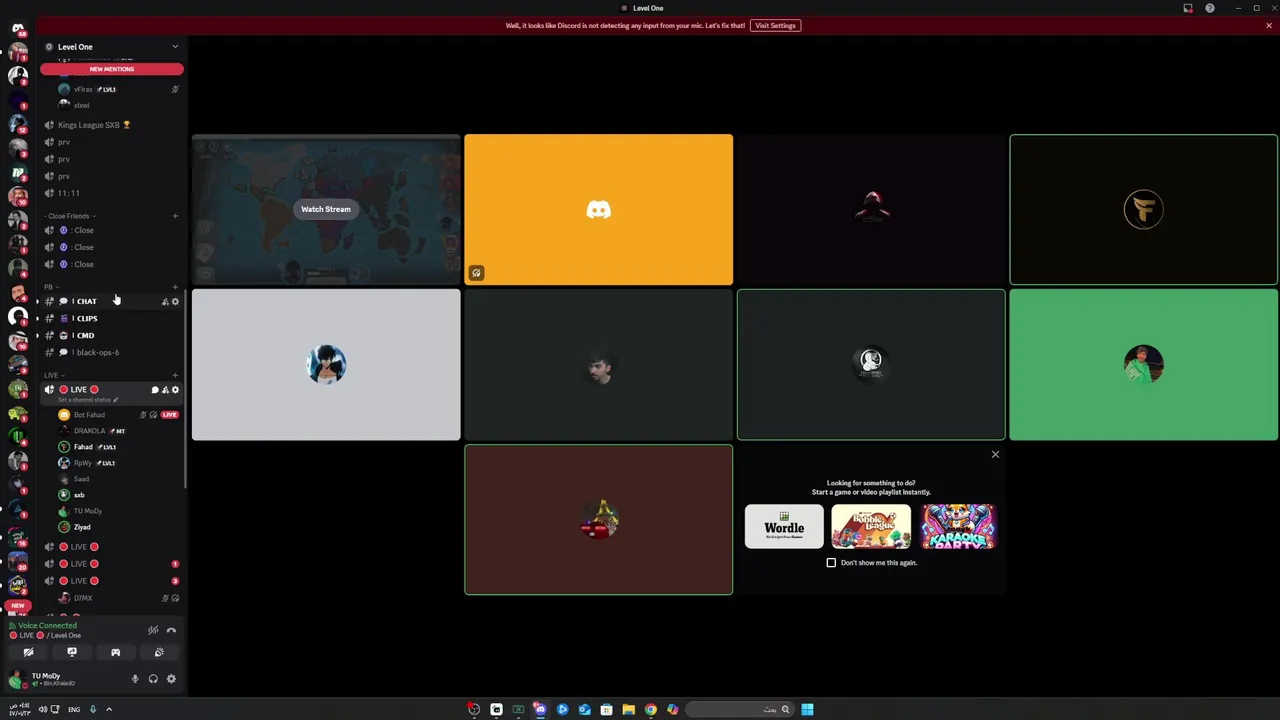The image size is (1280, 720).
Task: Expand threads arrow beside CHAT channel
Action: [x=37, y=301]
